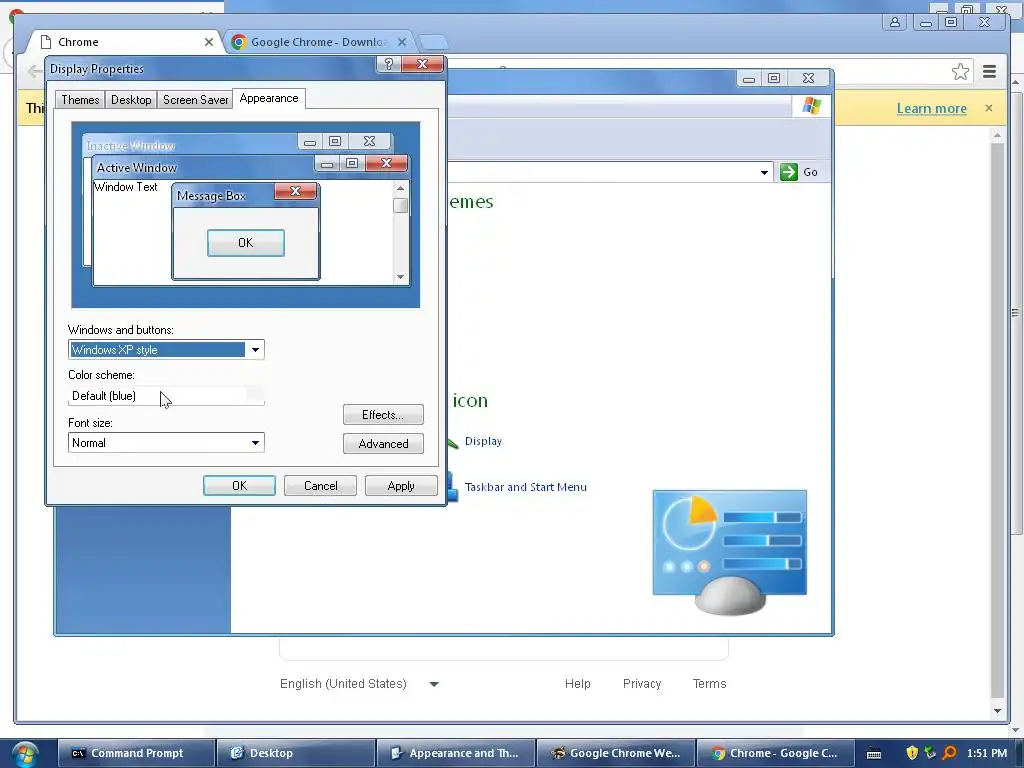This screenshot has width=1024, height=768.
Task: Open the Terms link
Action: [709, 684]
